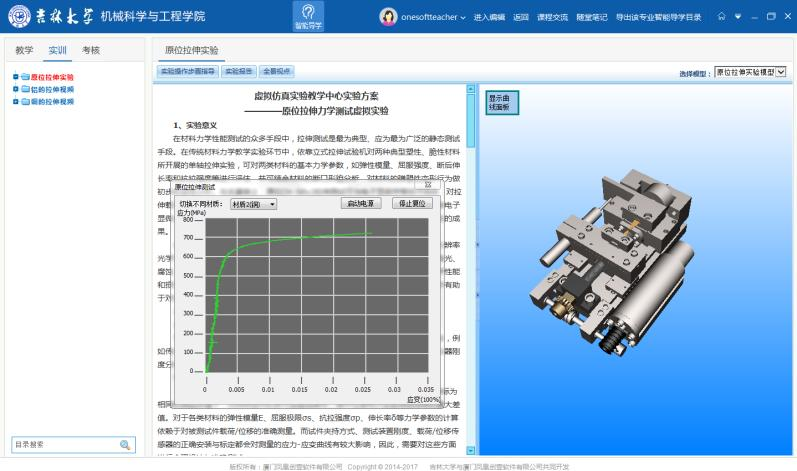The width and height of the screenshot is (797, 471).
Task: Click the 显示曲线面板 button
Action: (502, 102)
